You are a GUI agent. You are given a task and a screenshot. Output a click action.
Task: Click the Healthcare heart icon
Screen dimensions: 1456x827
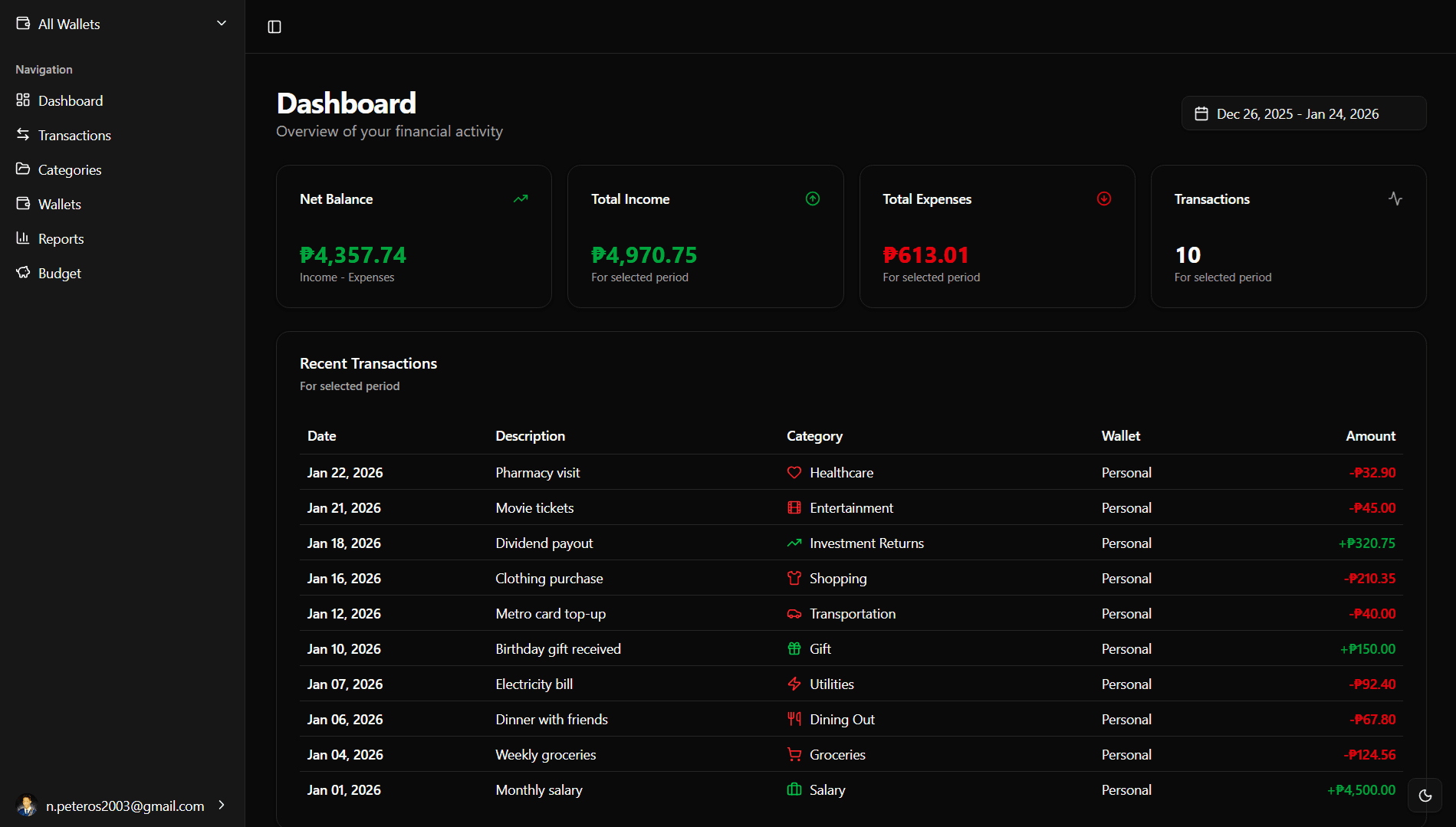point(794,472)
